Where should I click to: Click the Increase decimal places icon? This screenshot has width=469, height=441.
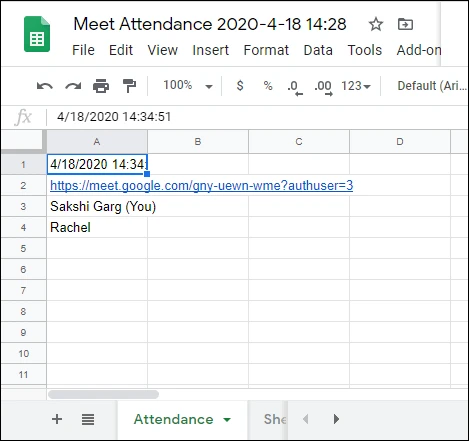coord(323,87)
